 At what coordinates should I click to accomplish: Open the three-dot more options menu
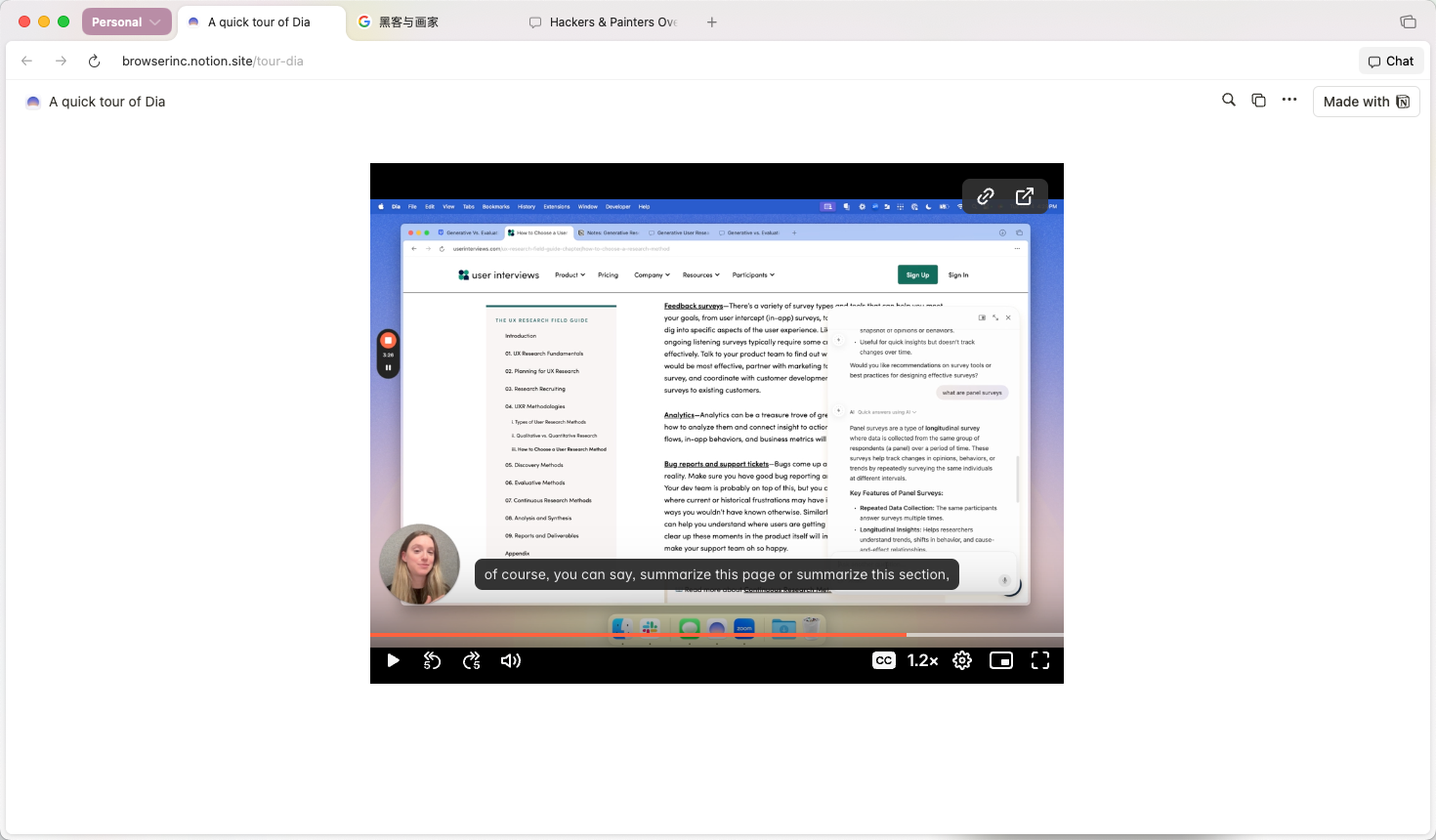click(x=1289, y=100)
